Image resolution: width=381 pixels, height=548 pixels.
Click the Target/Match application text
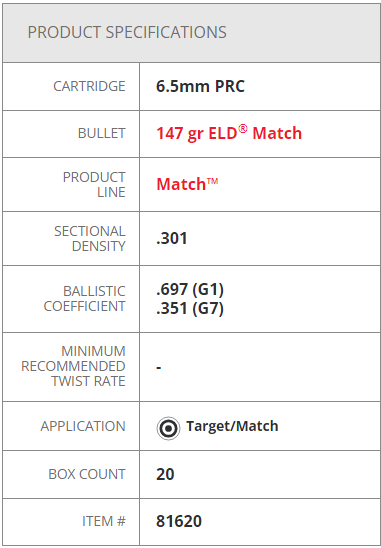coord(232,426)
